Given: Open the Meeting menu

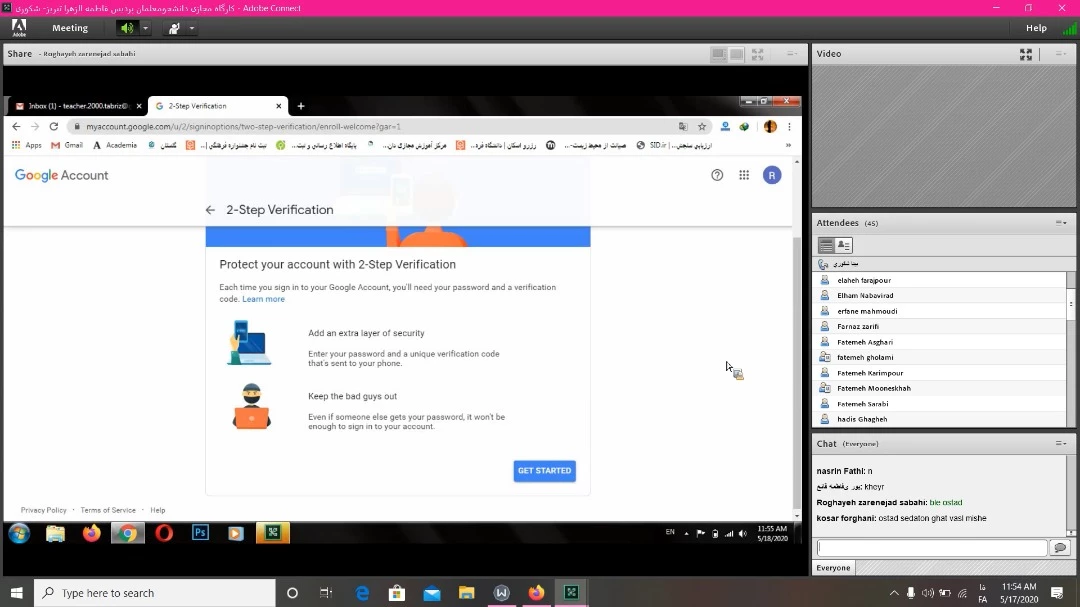Looking at the screenshot, I should (x=70, y=28).
